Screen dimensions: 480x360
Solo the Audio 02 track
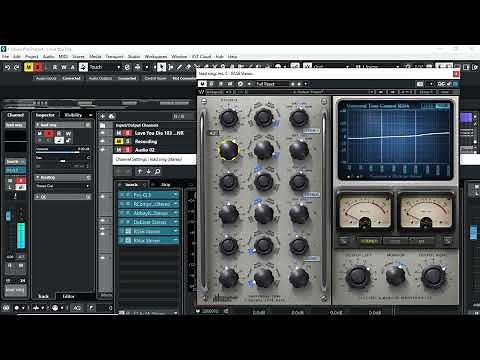(127, 150)
